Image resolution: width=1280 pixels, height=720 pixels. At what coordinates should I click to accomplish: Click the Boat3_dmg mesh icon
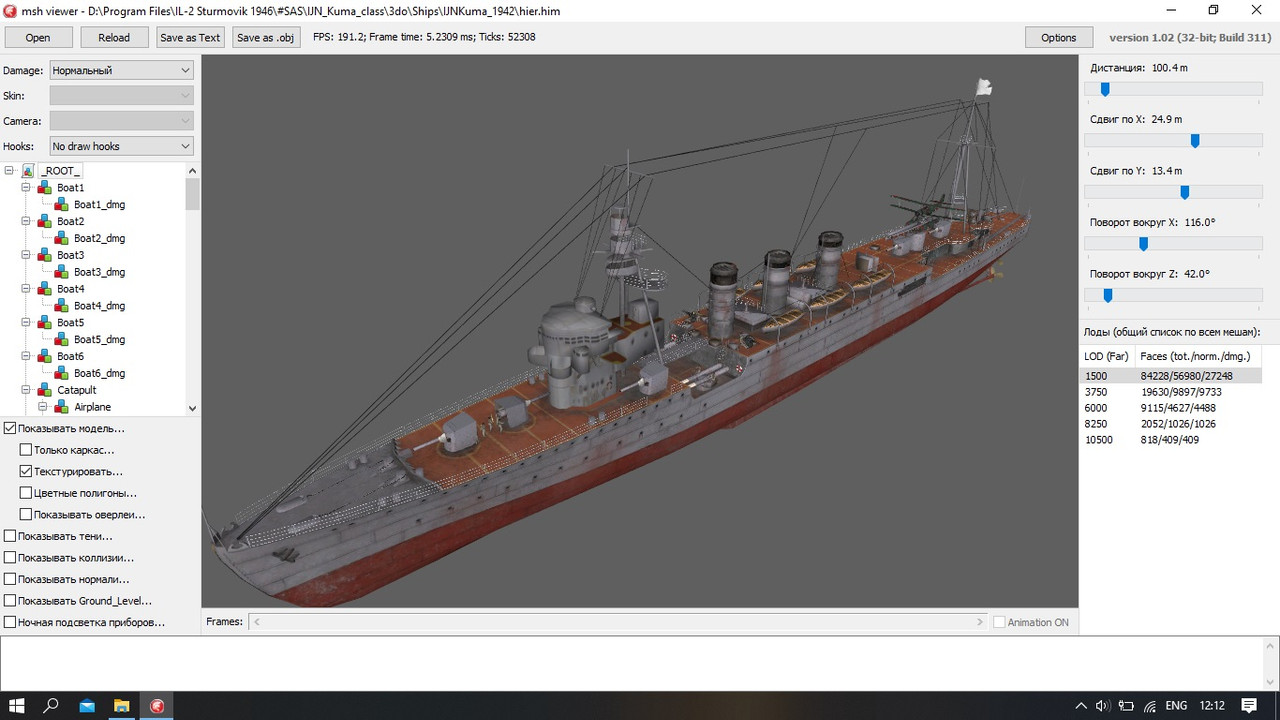(x=62, y=272)
